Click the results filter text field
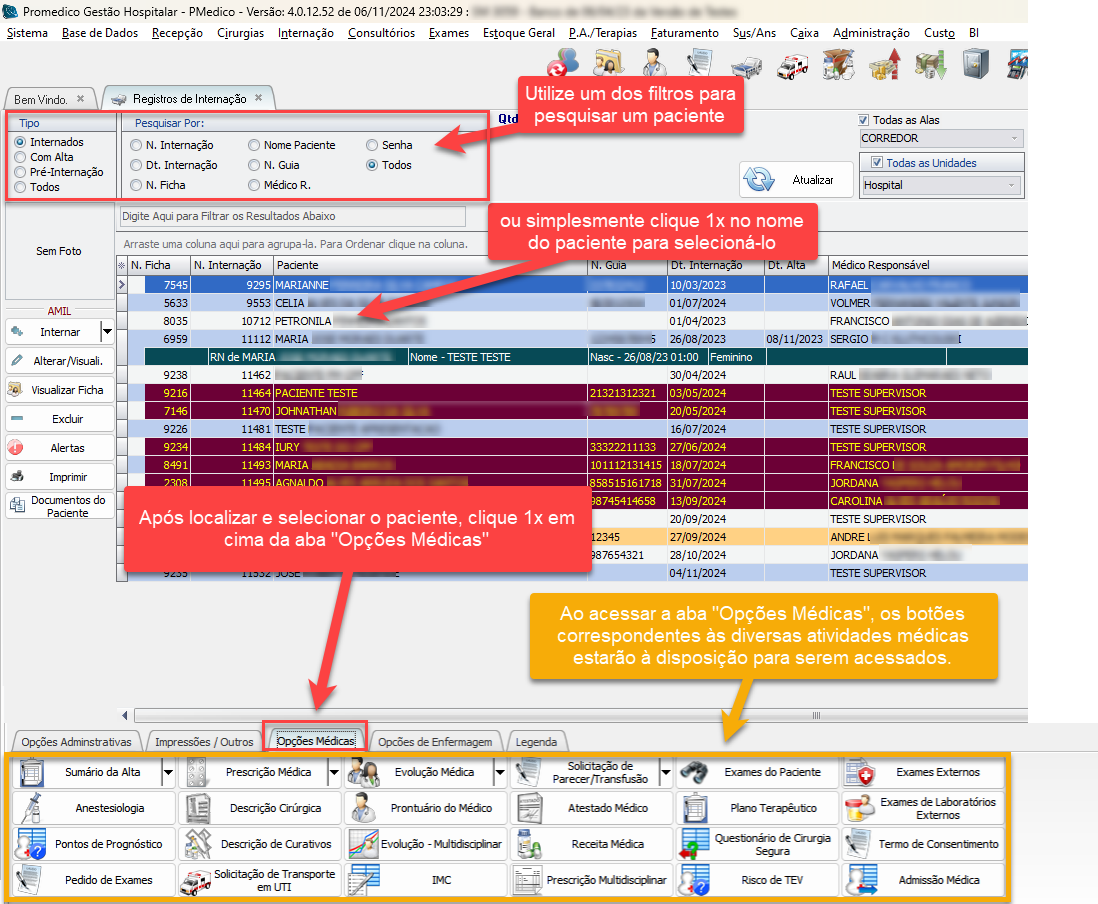Viewport: 1098px width, 904px height. tap(292, 216)
